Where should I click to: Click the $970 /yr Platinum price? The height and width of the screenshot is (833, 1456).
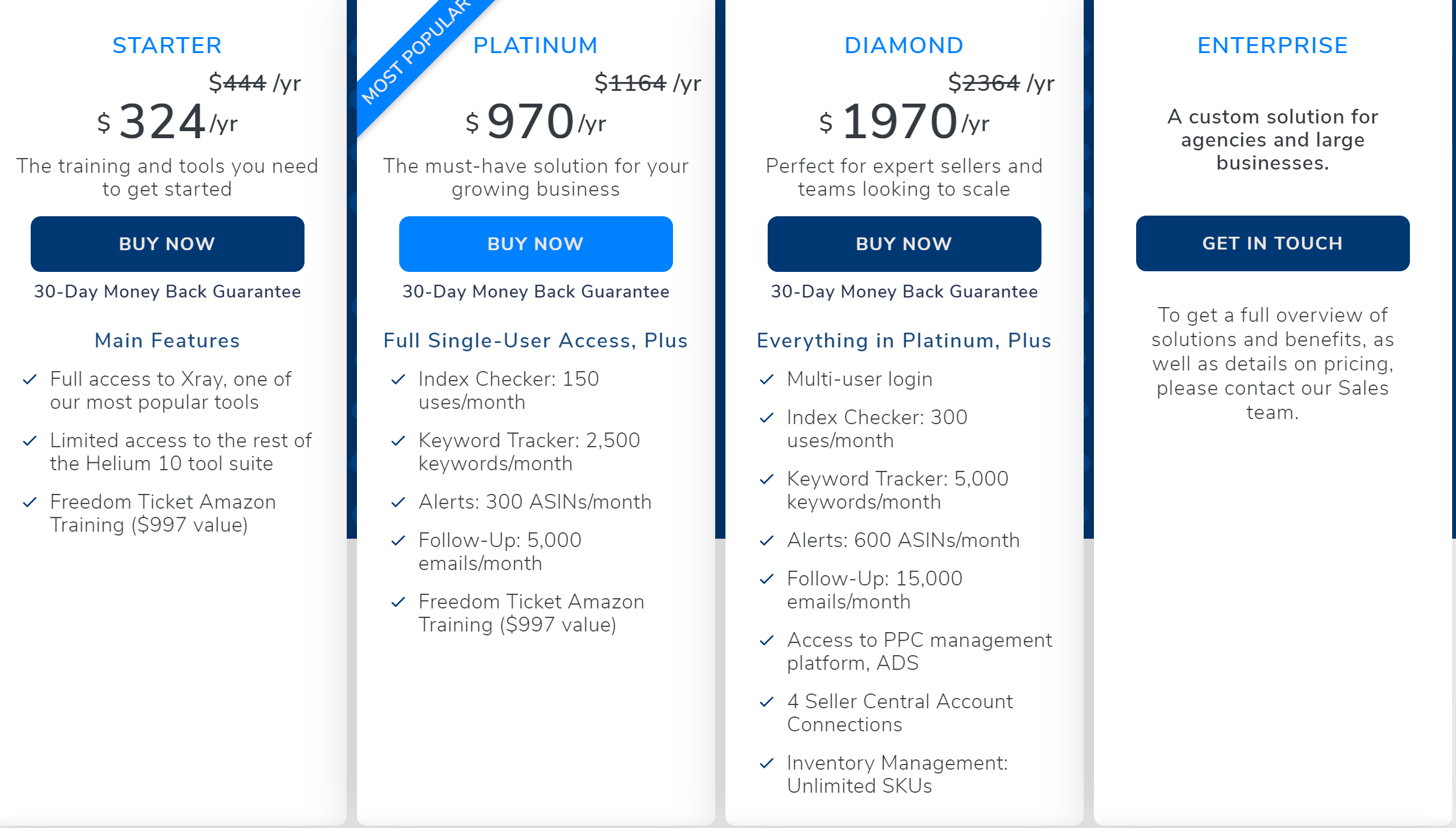(x=536, y=122)
